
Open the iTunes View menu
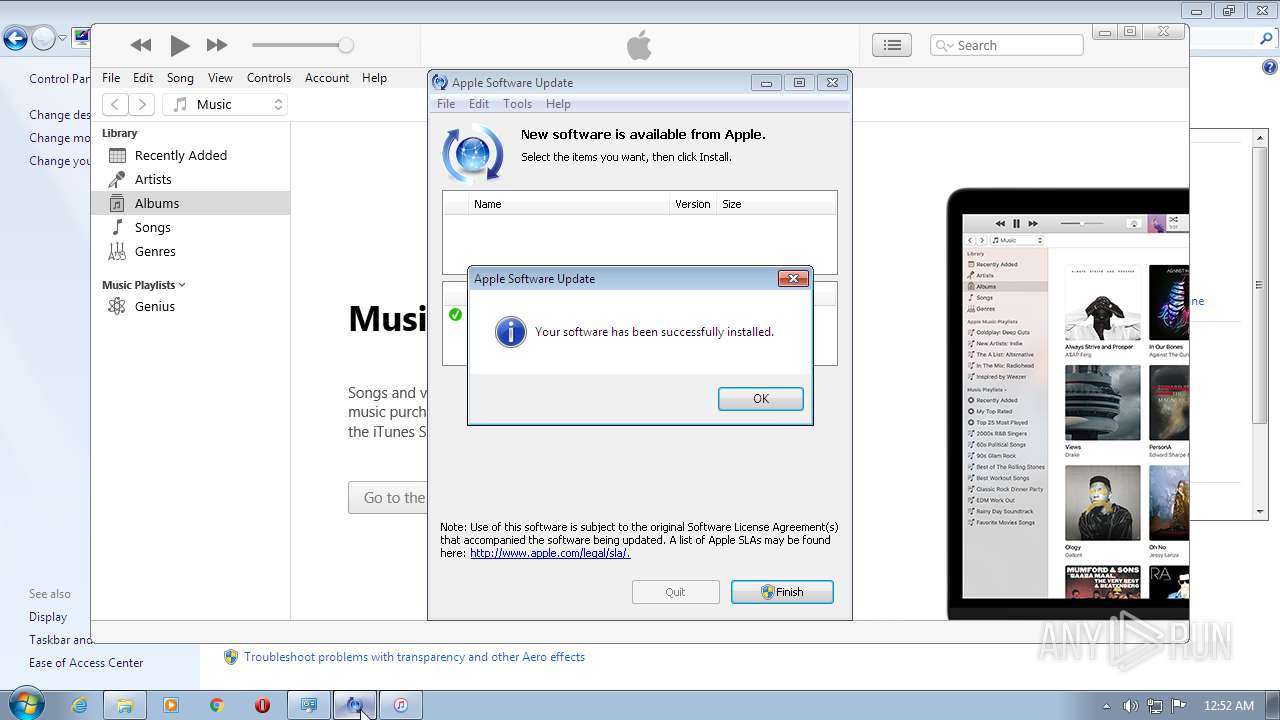pyautogui.click(x=220, y=78)
